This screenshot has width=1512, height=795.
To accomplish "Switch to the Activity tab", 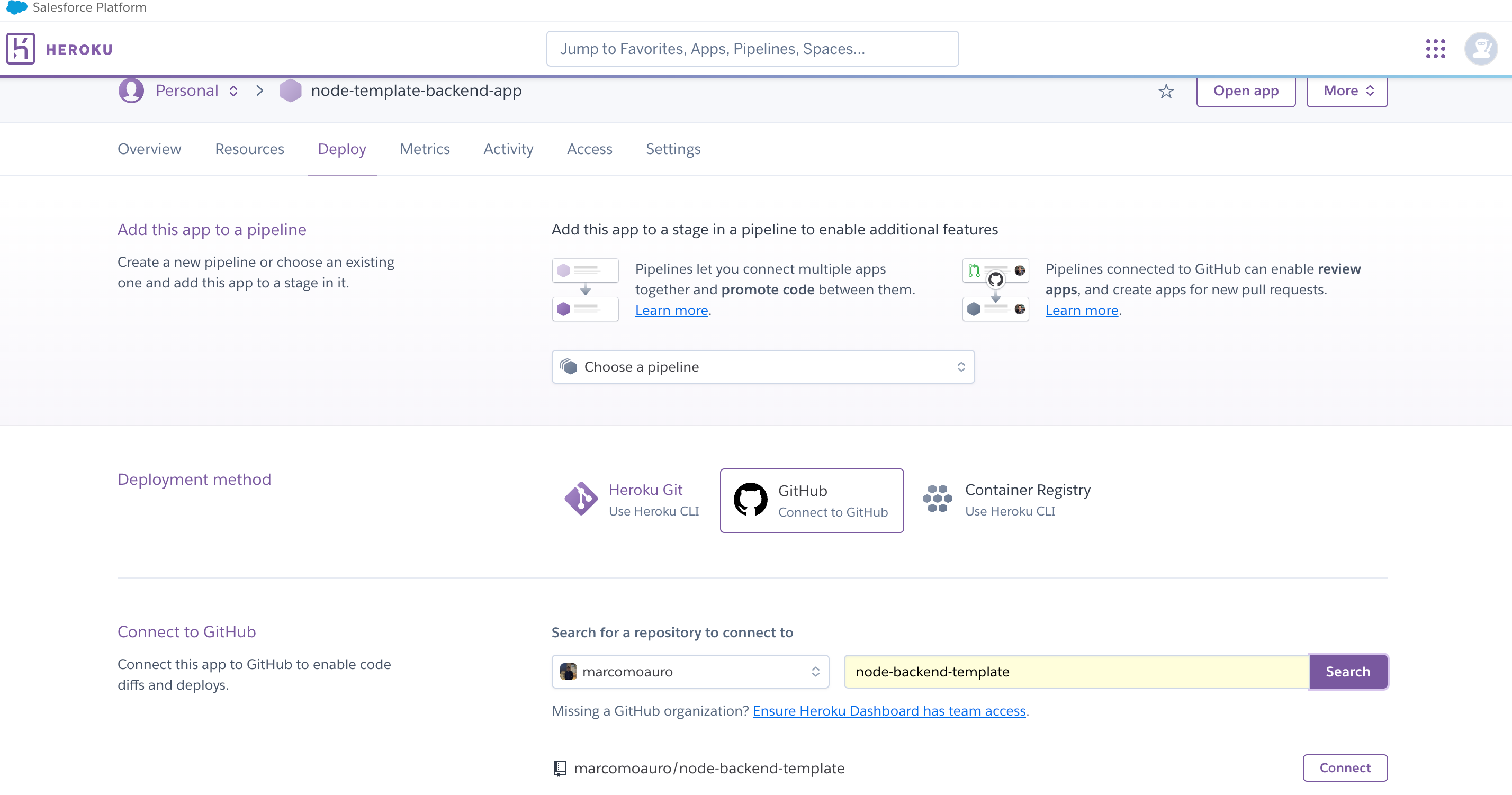I will [508, 150].
